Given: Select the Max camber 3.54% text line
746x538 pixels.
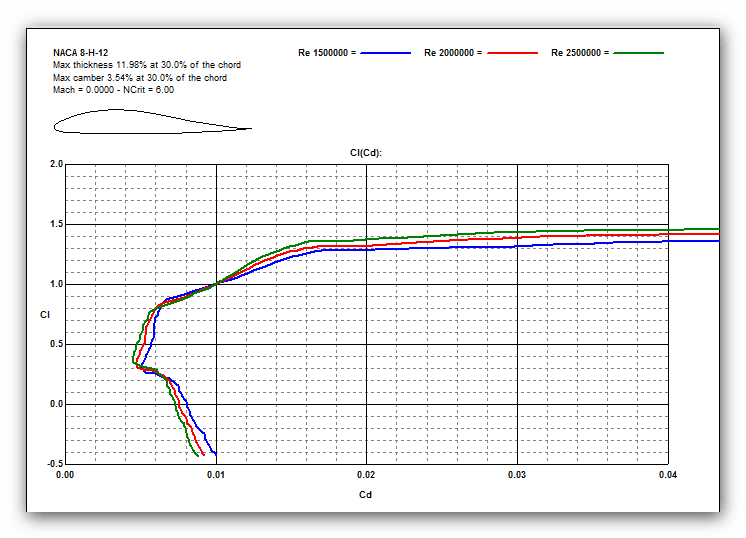Looking at the screenshot, I should (x=140, y=78).
